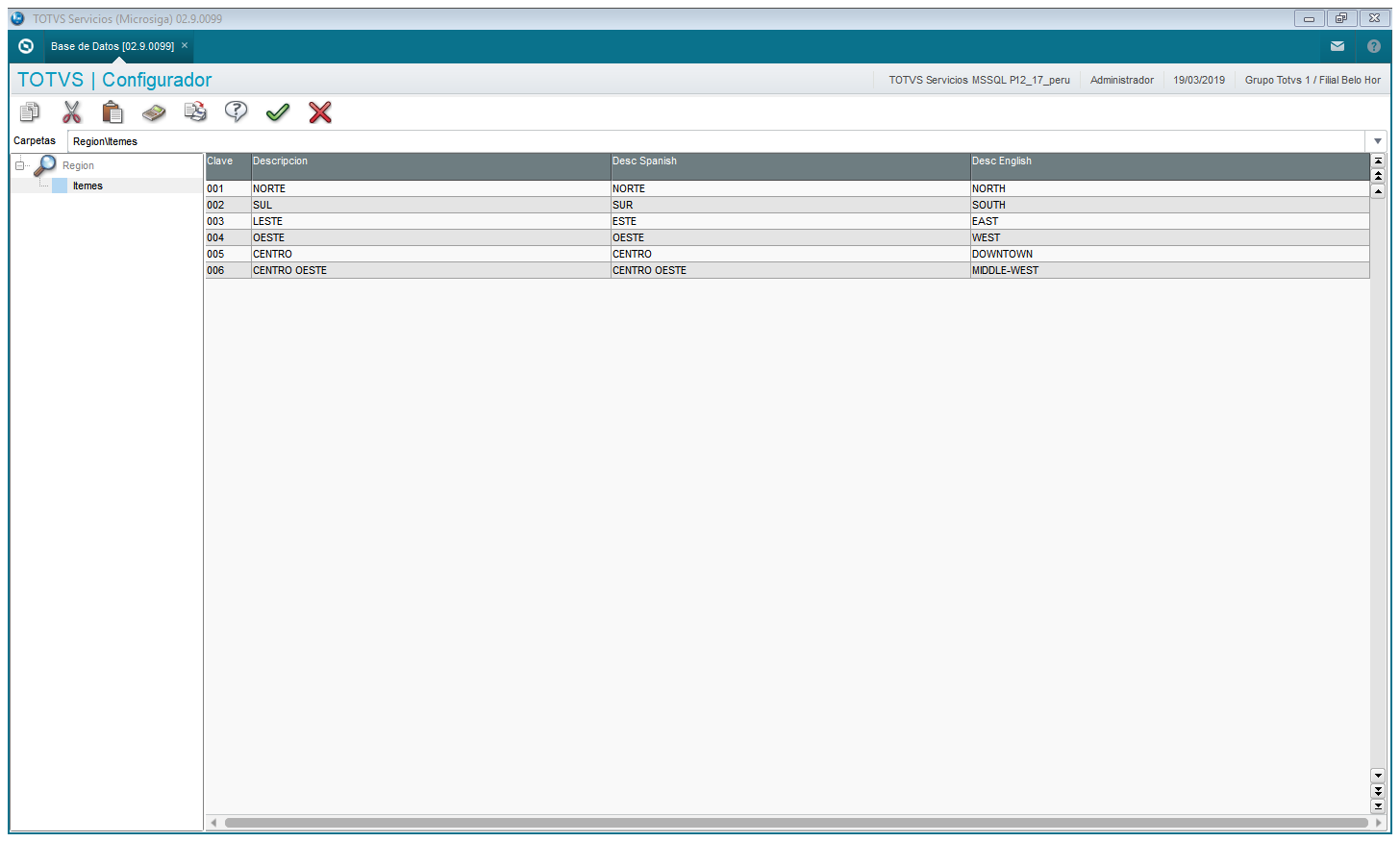Click TOTVS Servicios MSSQL P12_17_peru label
This screenshot has width=1400, height=842.
coord(979,80)
